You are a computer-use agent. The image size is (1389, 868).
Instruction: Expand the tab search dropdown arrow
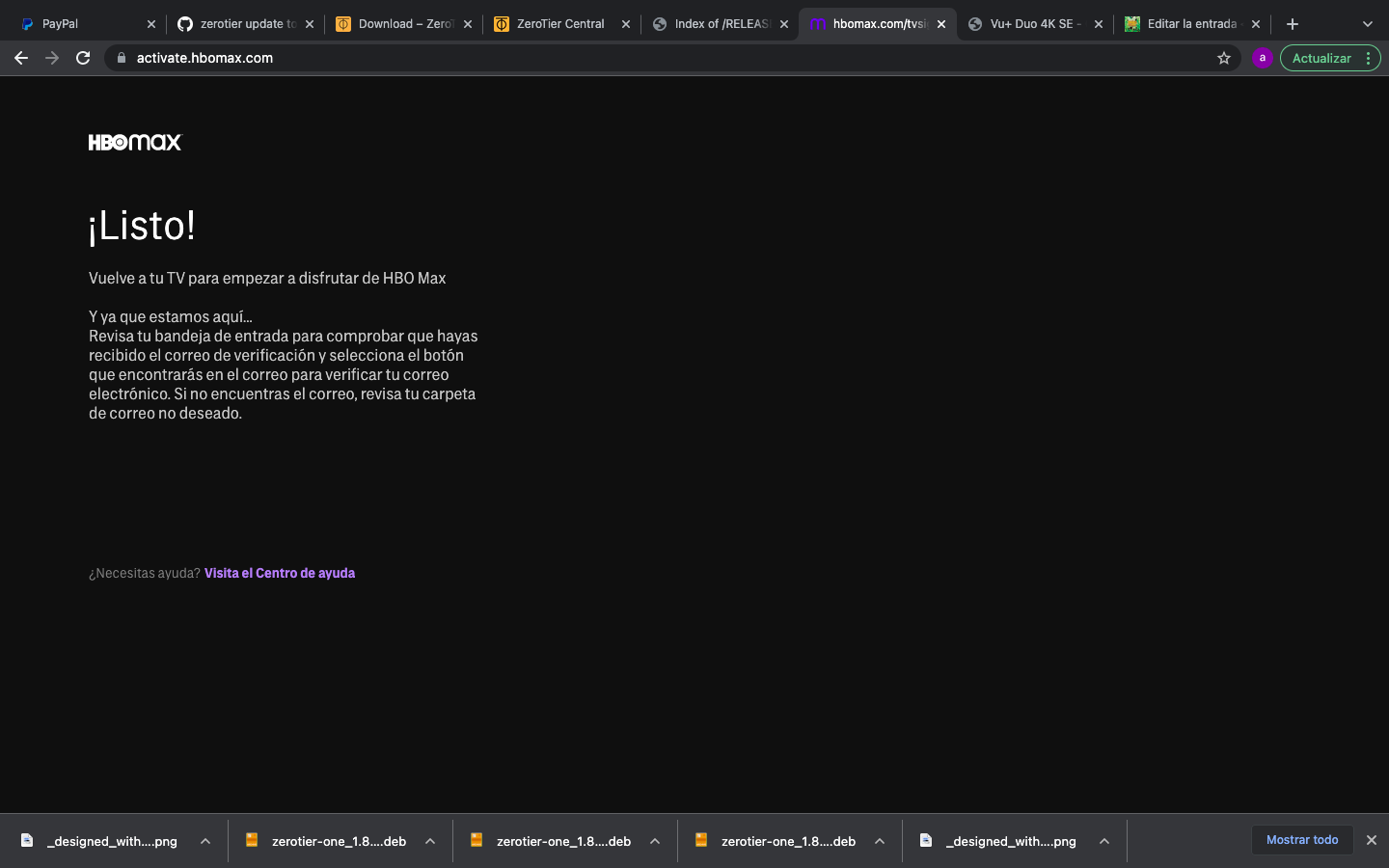point(1367,24)
